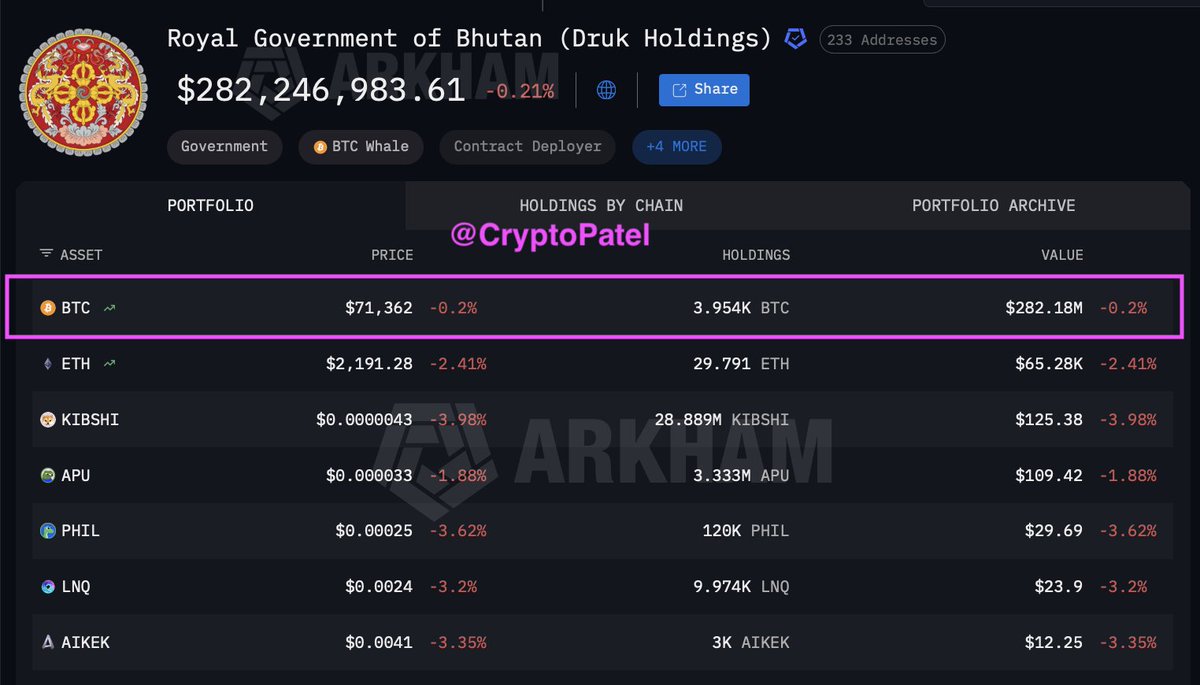Open the globe website icon
The image size is (1200, 685).
pos(606,90)
